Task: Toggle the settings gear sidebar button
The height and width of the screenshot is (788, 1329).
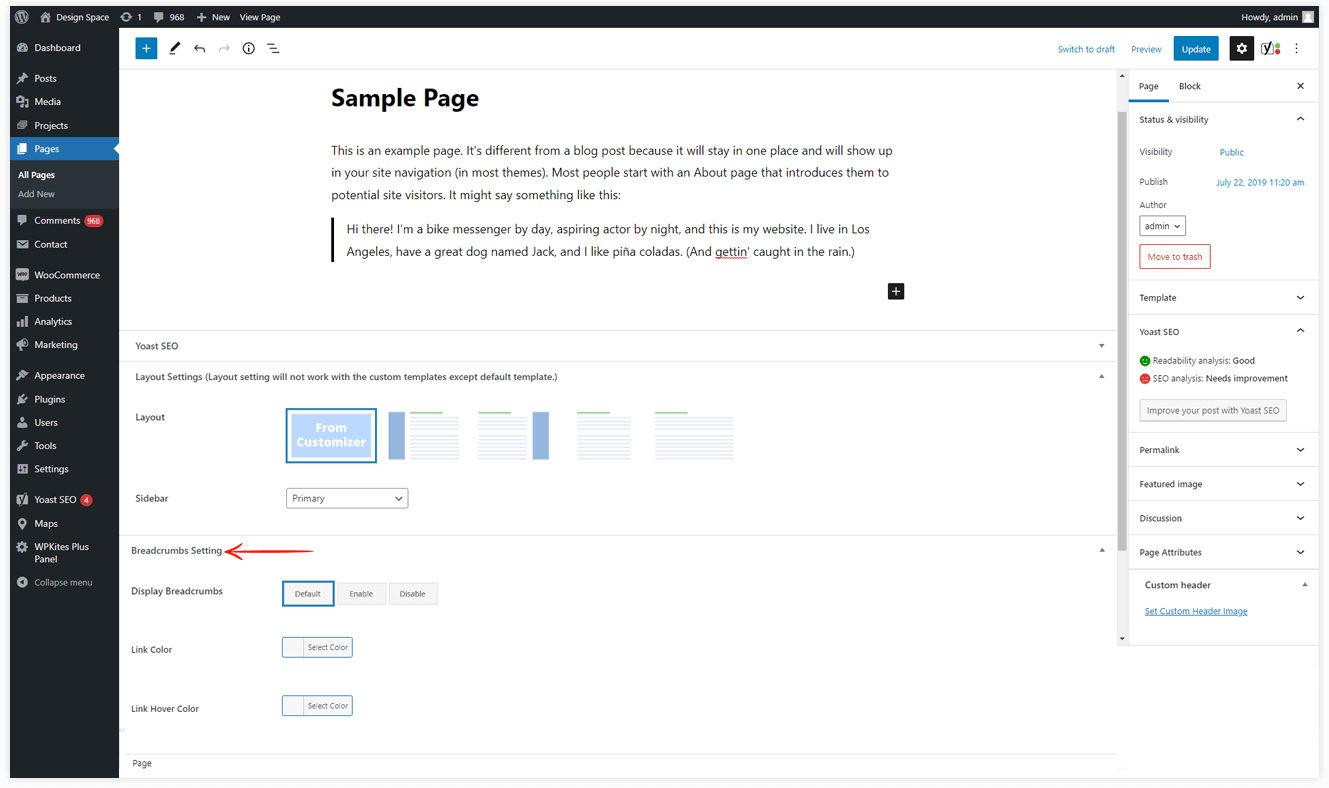Action: click(x=1242, y=48)
